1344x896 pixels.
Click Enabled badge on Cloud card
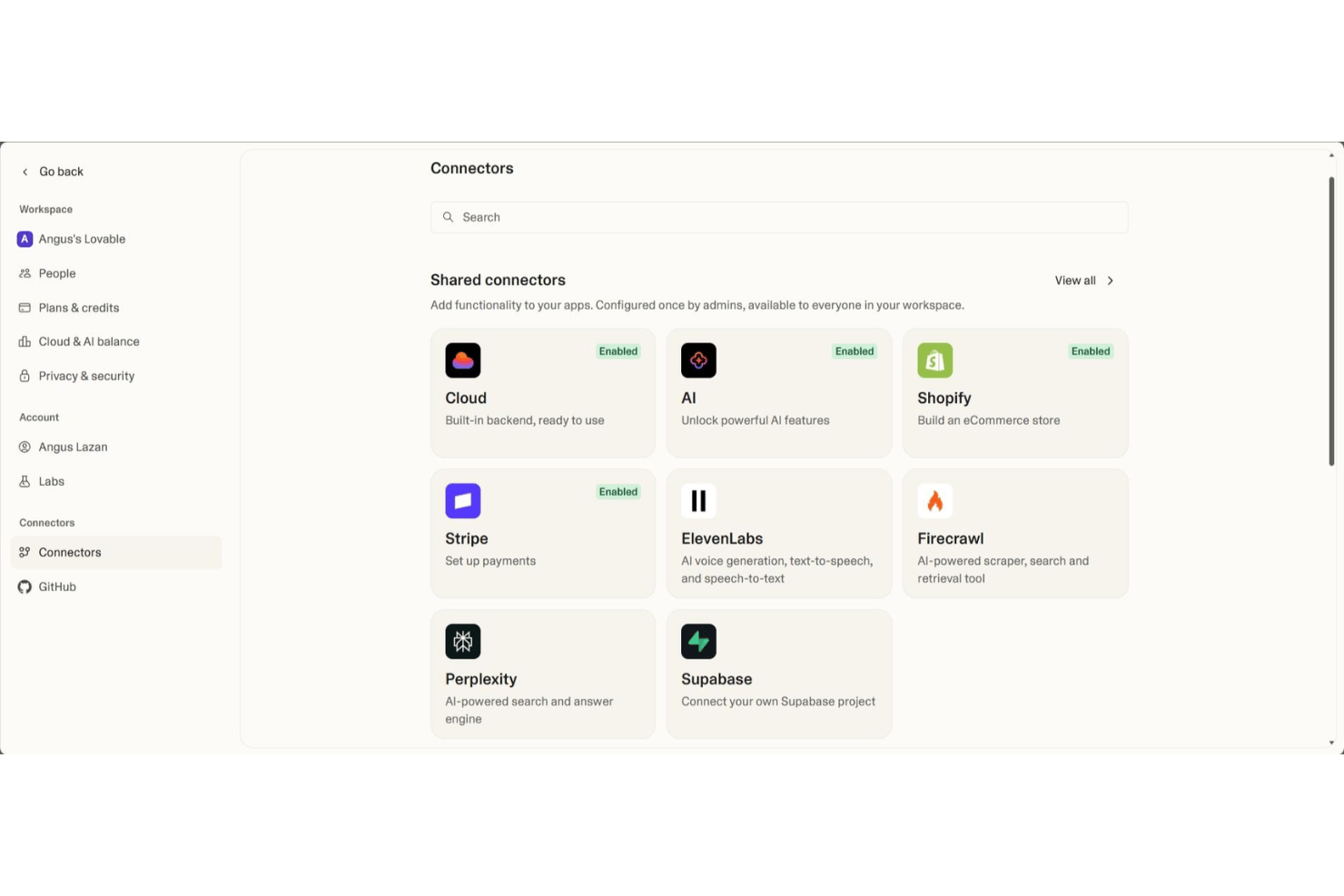point(618,351)
